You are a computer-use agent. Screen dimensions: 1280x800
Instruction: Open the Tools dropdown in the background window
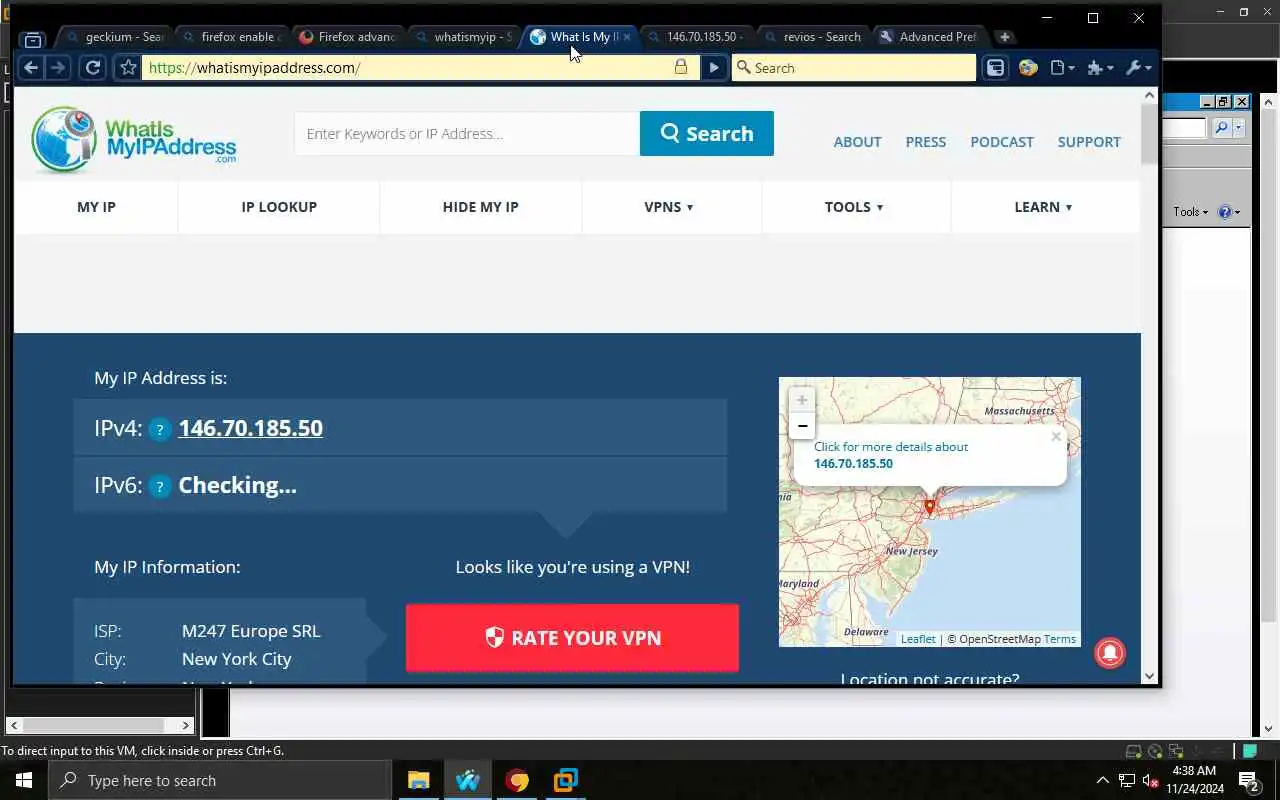1190,212
